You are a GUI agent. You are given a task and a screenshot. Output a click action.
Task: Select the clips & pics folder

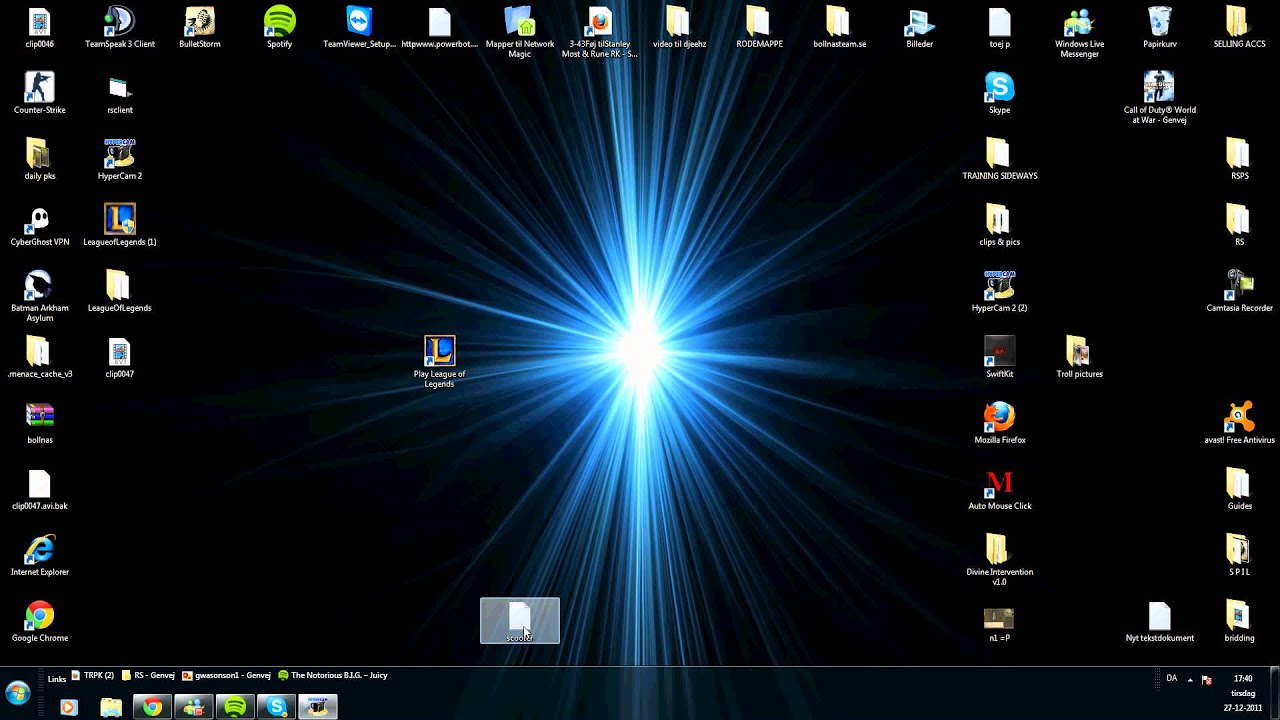(1000, 226)
